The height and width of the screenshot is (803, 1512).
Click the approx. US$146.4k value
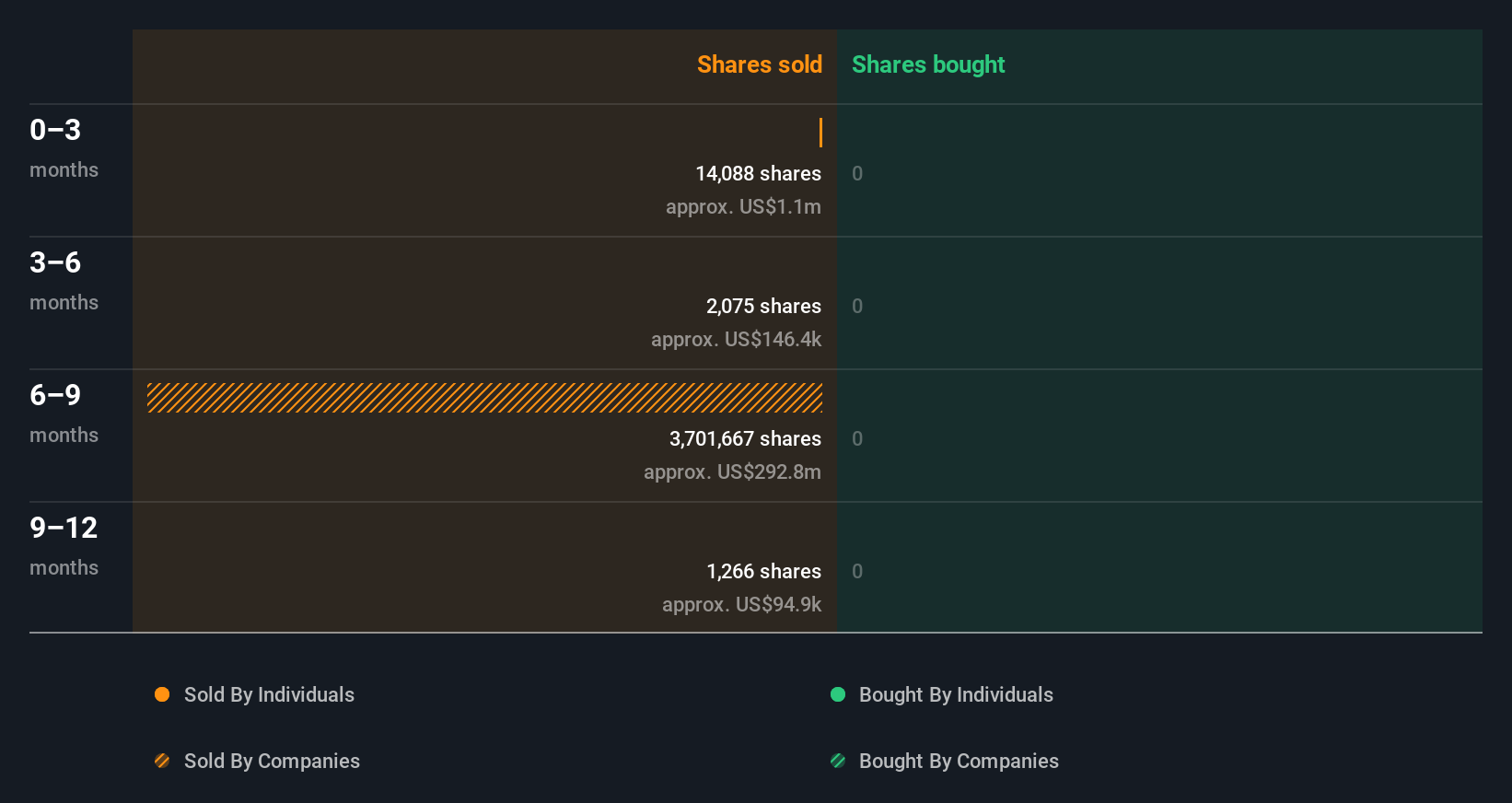736,339
